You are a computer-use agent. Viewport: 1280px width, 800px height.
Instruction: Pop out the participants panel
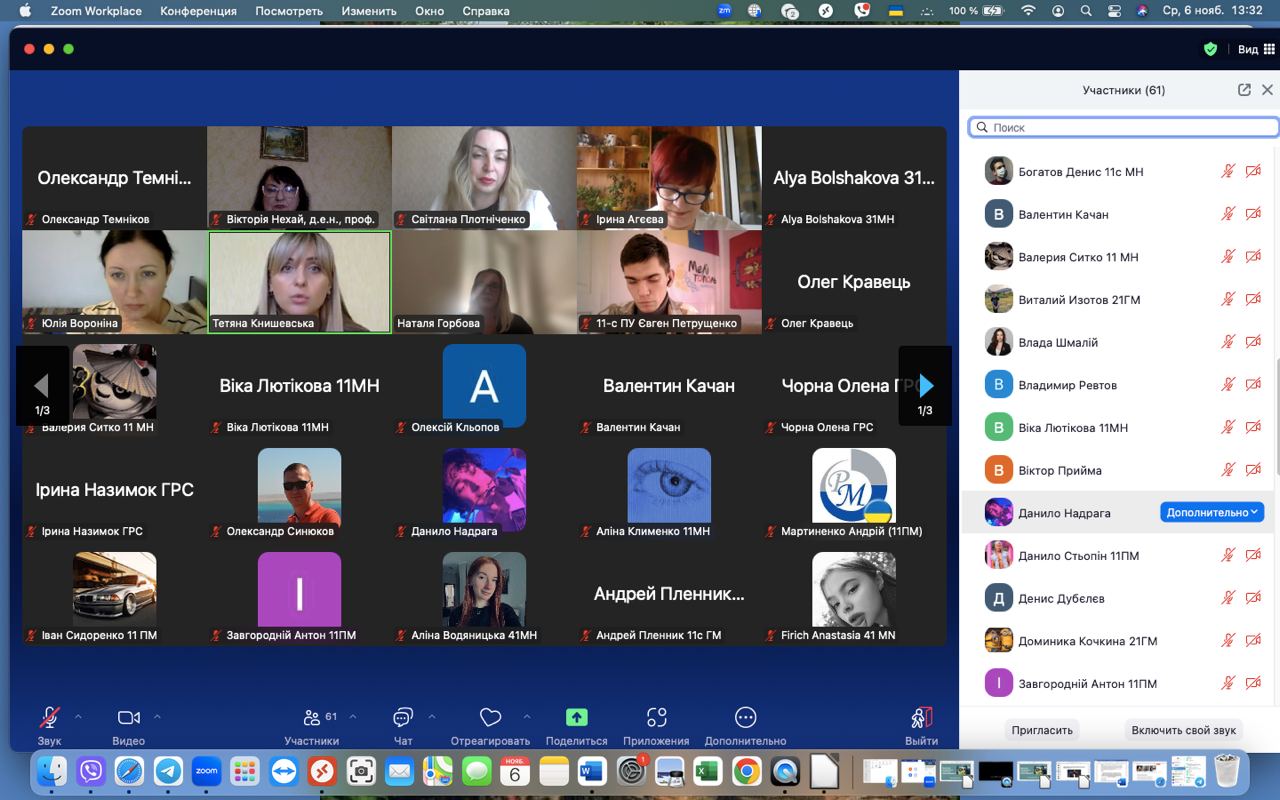[x=1244, y=90]
